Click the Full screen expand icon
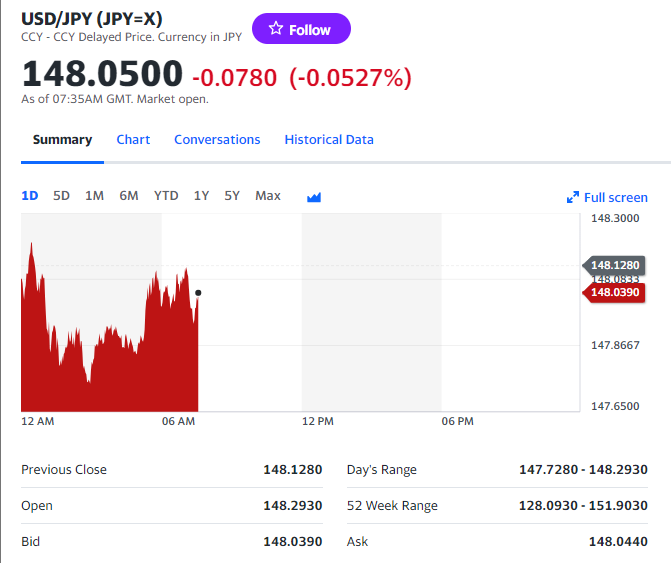 pos(573,198)
